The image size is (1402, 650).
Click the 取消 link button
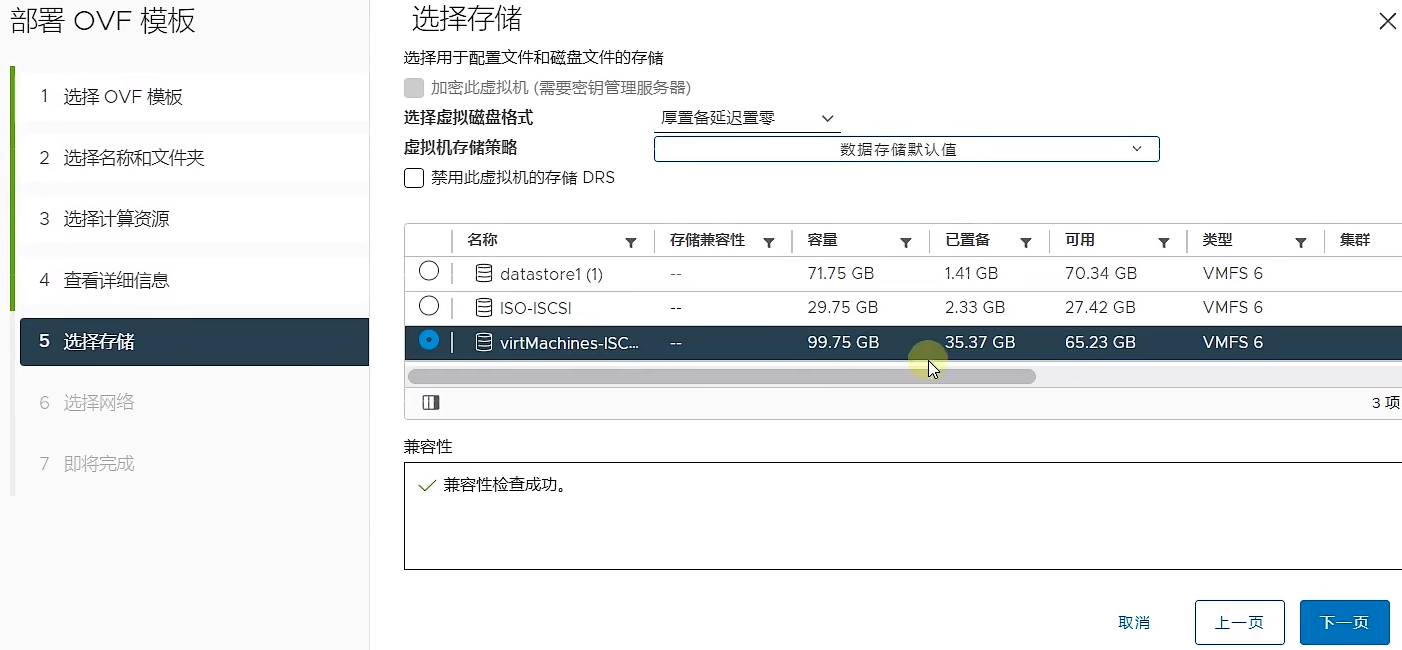1134,621
